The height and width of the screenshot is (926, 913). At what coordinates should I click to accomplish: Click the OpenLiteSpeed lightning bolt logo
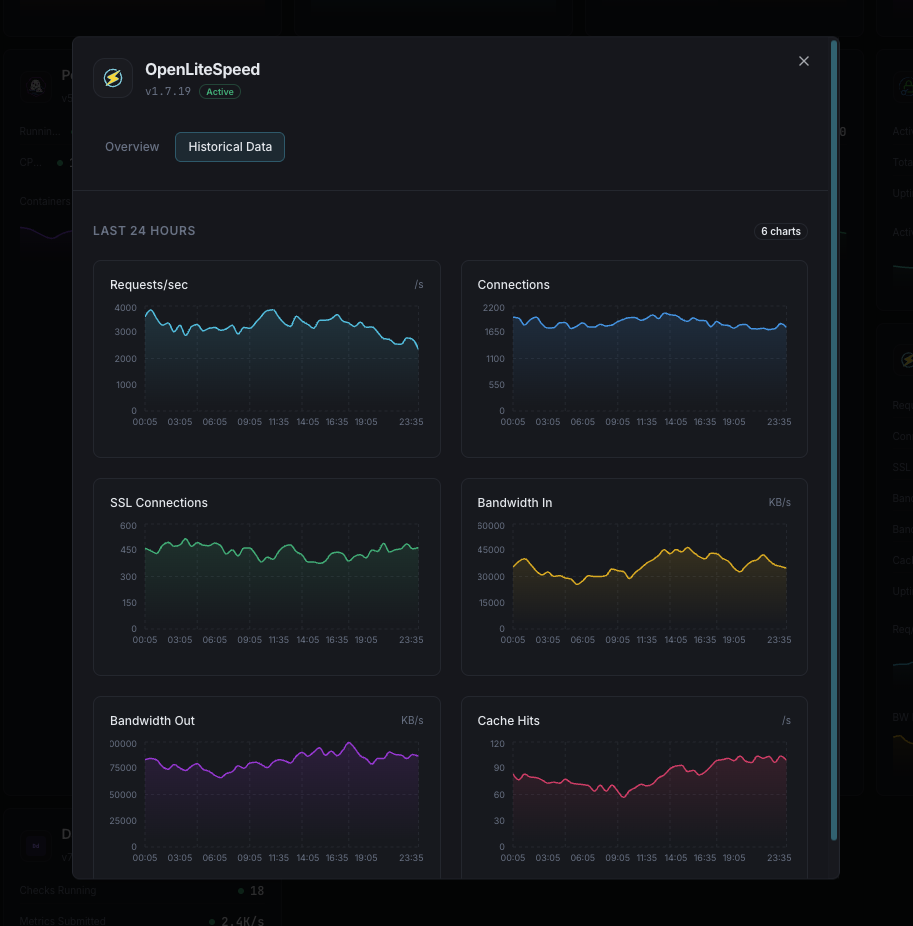pyautogui.click(x=112, y=77)
